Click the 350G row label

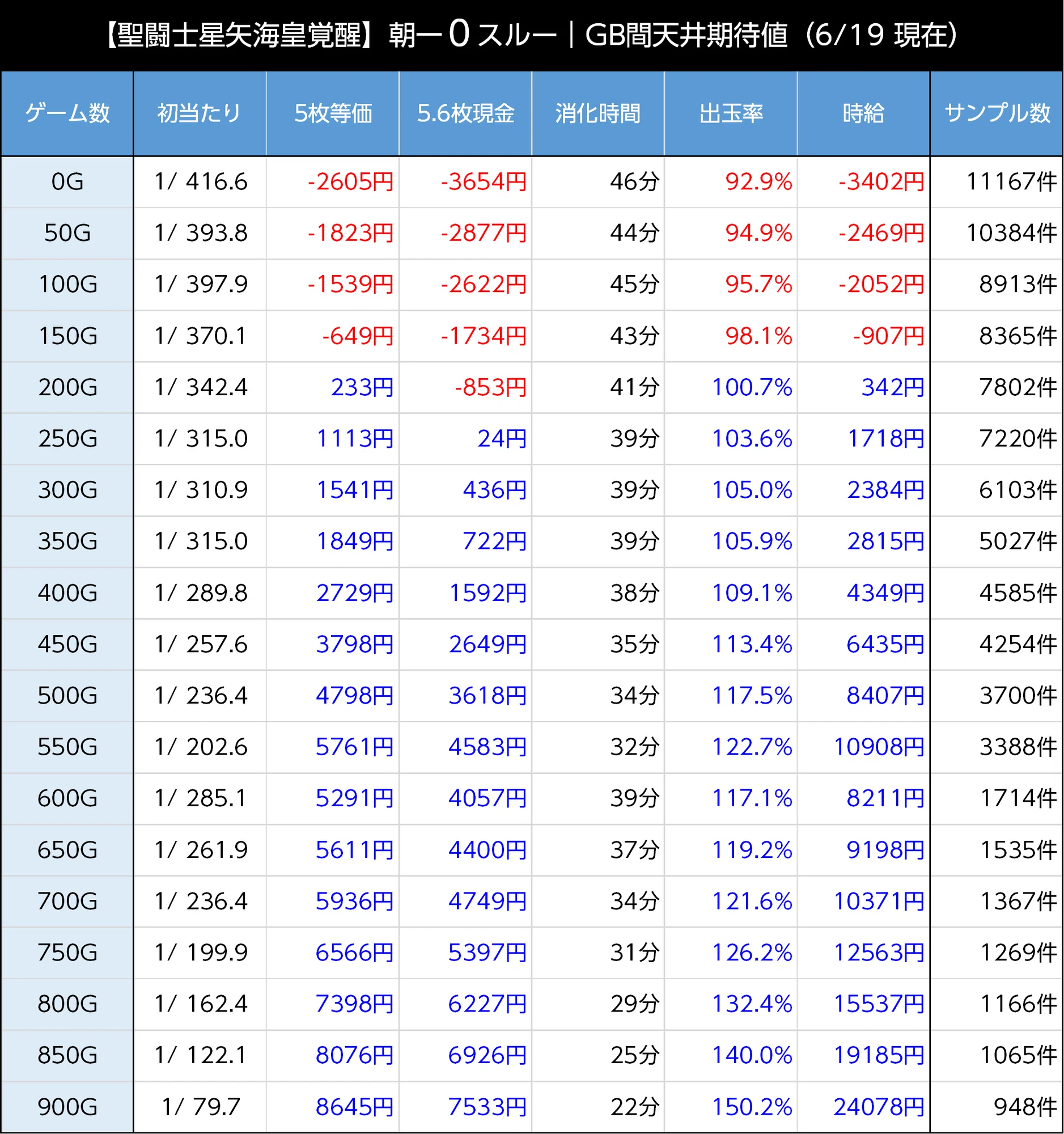coord(67,541)
